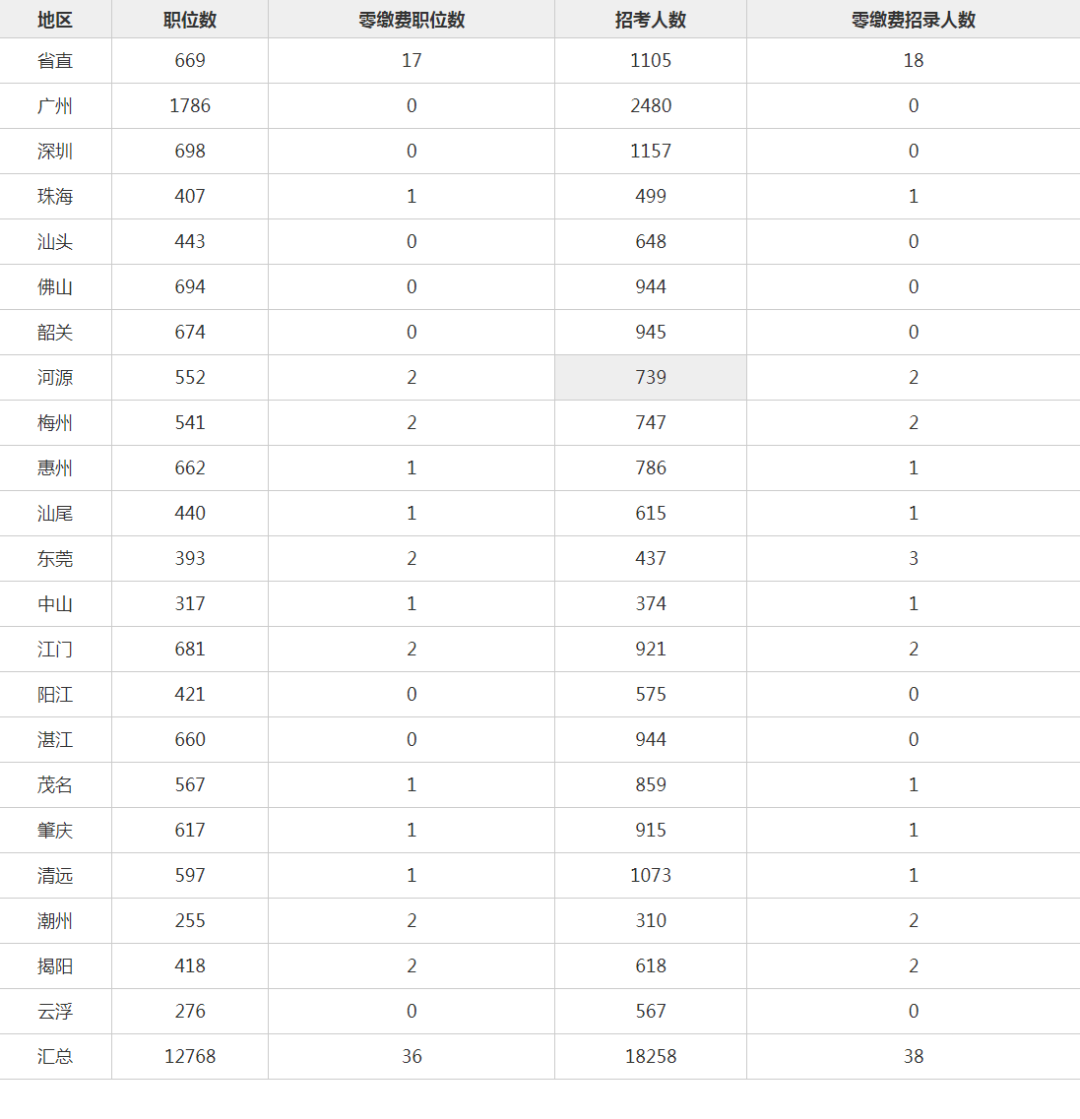Select the highlighted cell 739 for 河源

coord(650,378)
